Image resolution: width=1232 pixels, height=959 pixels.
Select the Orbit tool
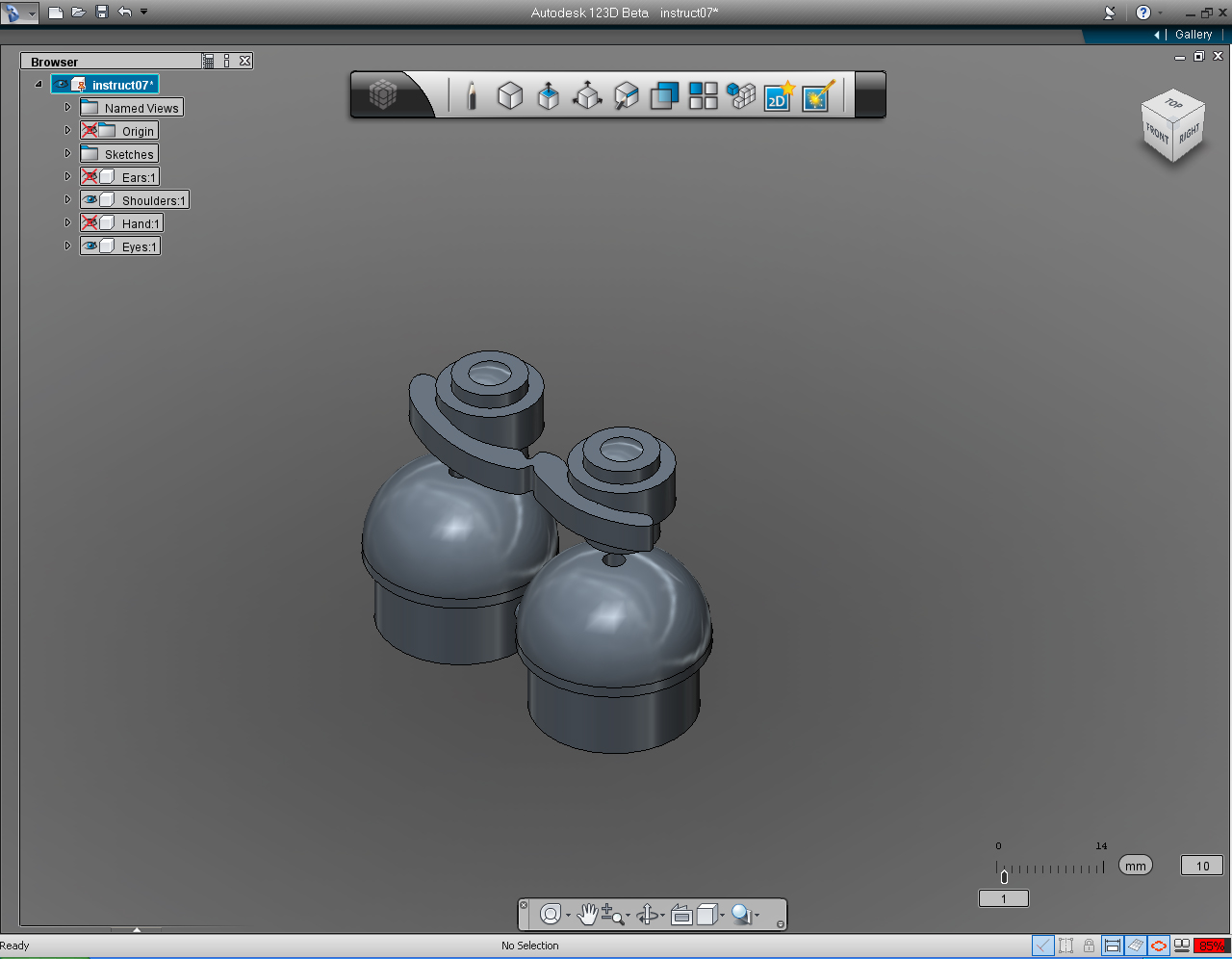(649, 914)
